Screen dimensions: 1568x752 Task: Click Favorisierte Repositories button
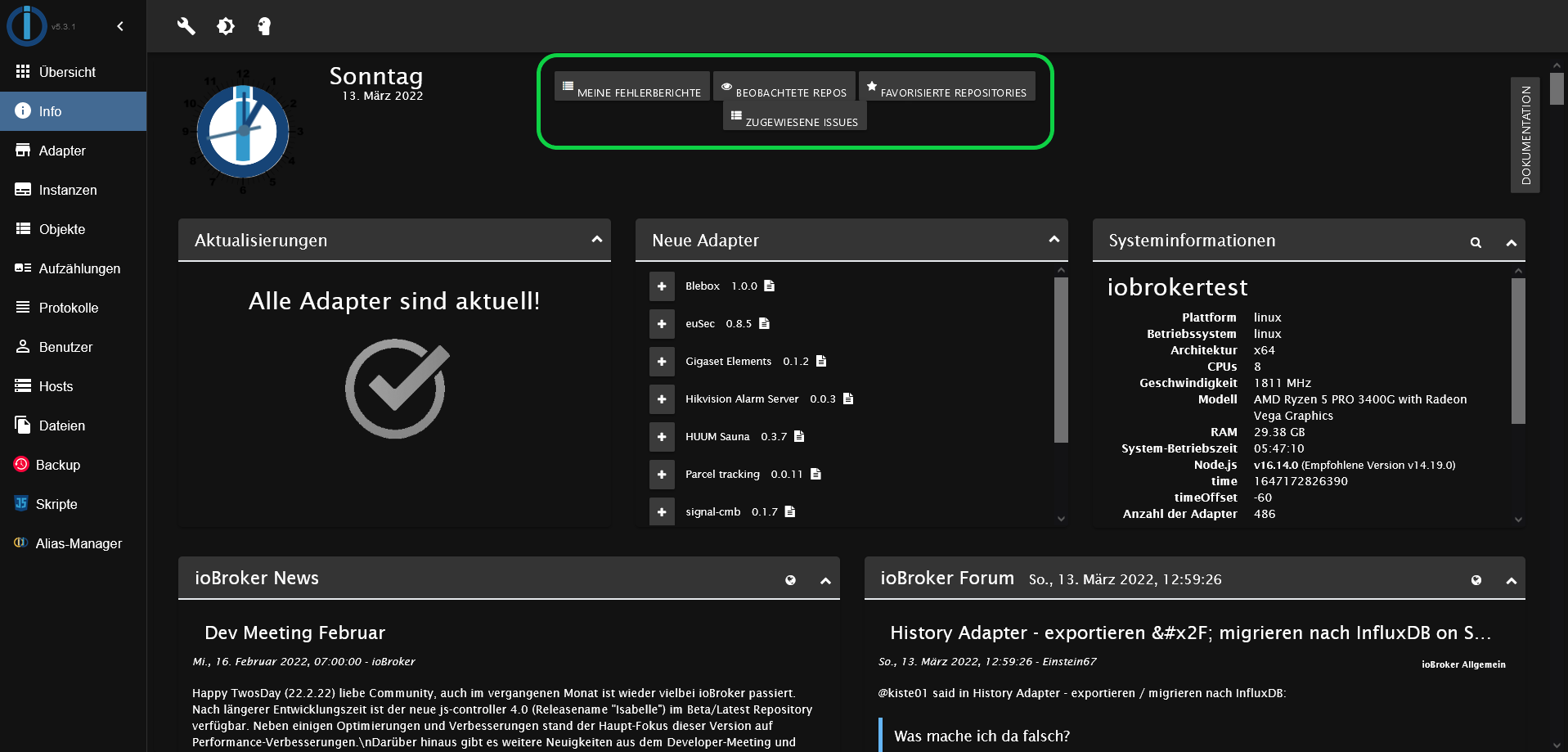click(x=946, y=87)
